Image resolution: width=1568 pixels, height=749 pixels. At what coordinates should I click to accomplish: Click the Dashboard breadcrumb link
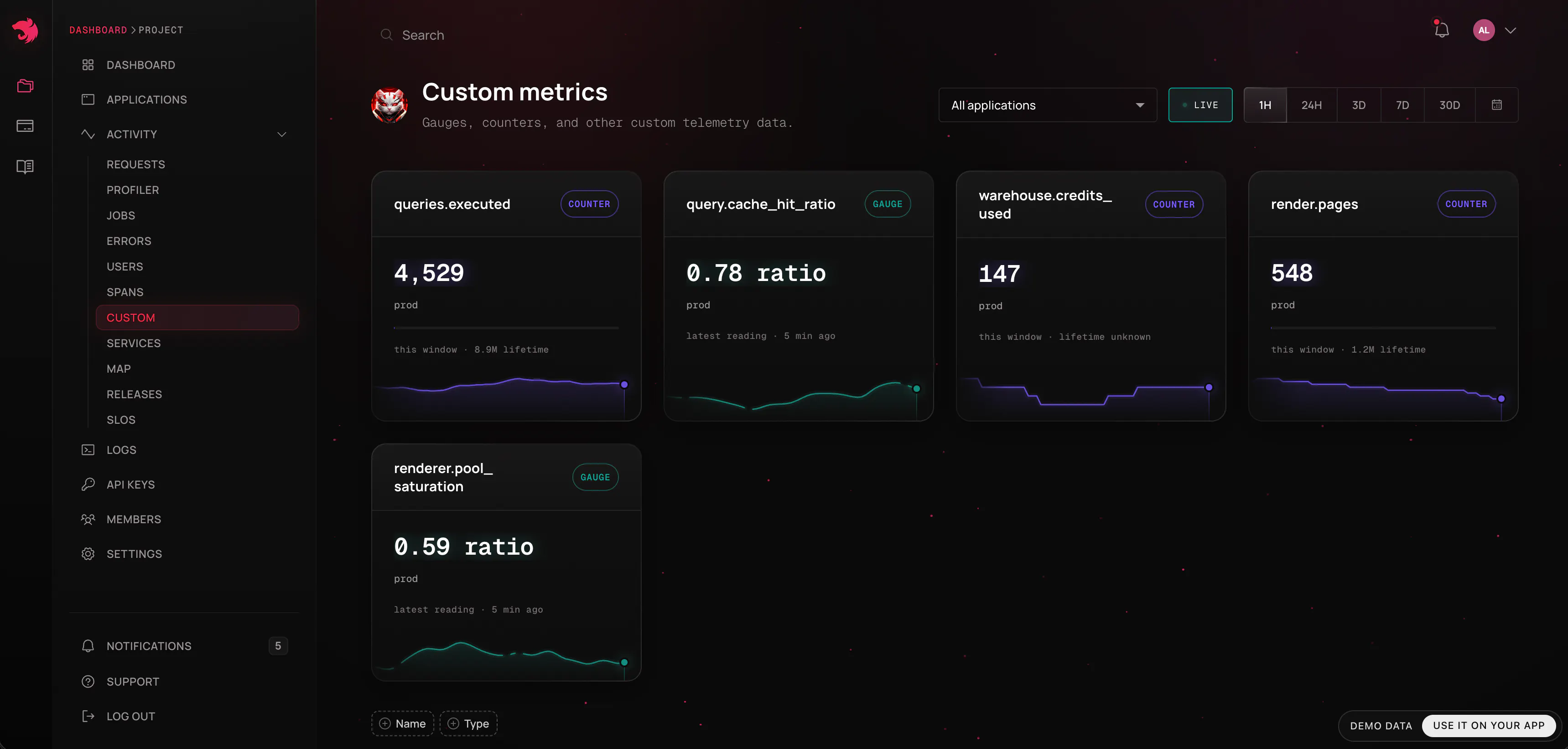pos(98,30)
